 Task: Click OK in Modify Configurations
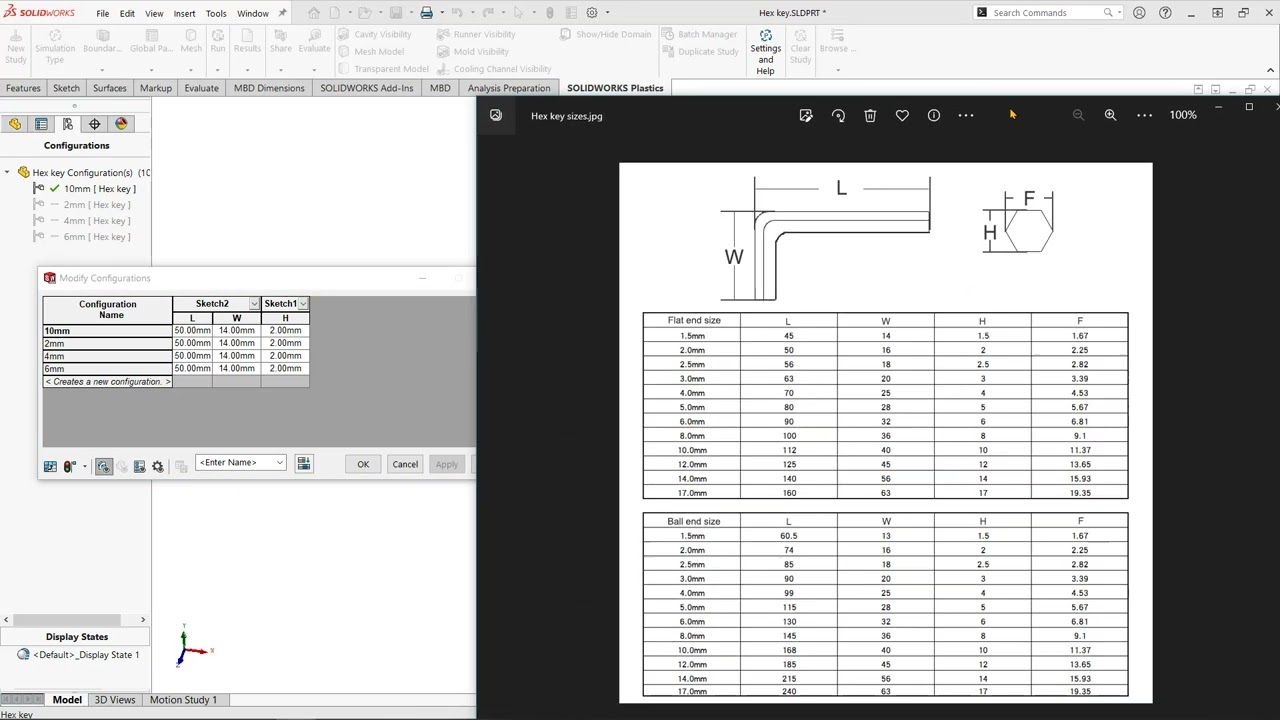[363, 464]
